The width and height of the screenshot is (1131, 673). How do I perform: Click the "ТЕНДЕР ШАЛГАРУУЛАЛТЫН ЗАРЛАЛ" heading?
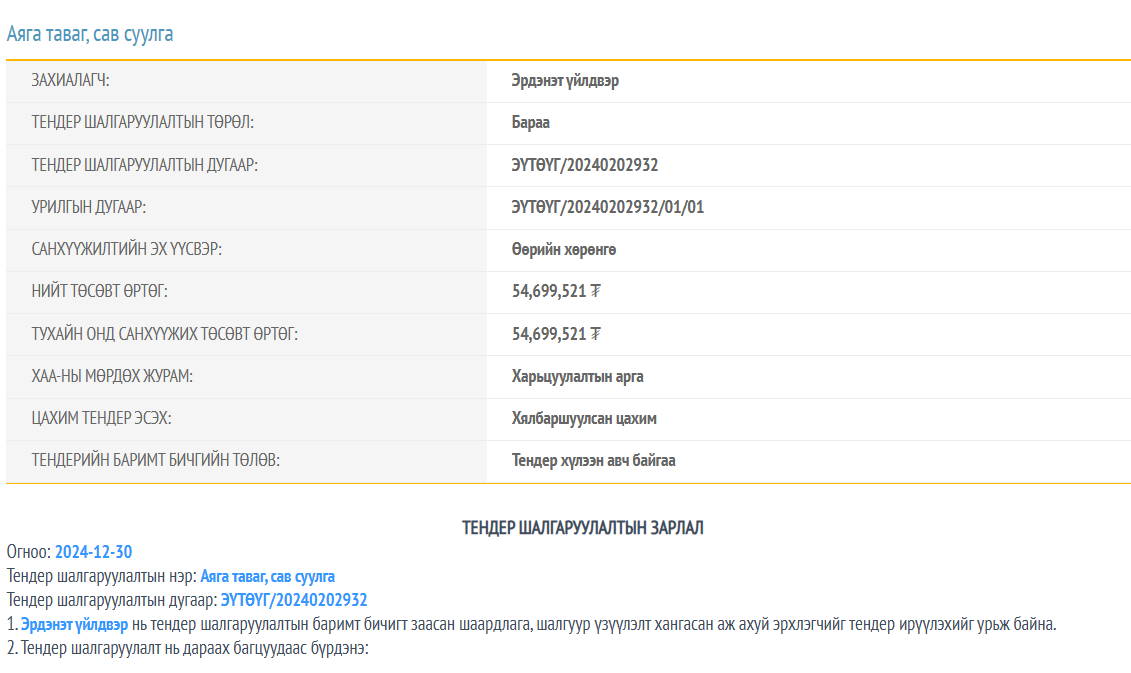point(583,528)
